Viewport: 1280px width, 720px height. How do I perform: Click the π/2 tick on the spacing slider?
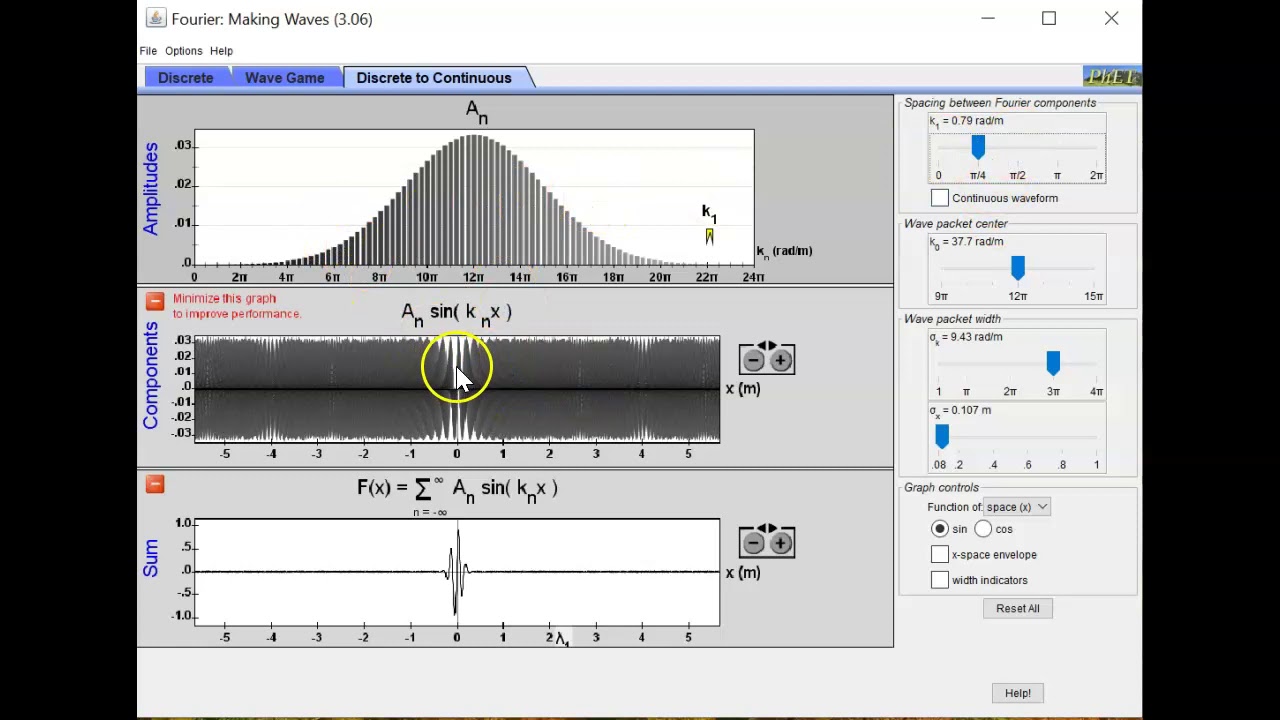(1017, 175)
